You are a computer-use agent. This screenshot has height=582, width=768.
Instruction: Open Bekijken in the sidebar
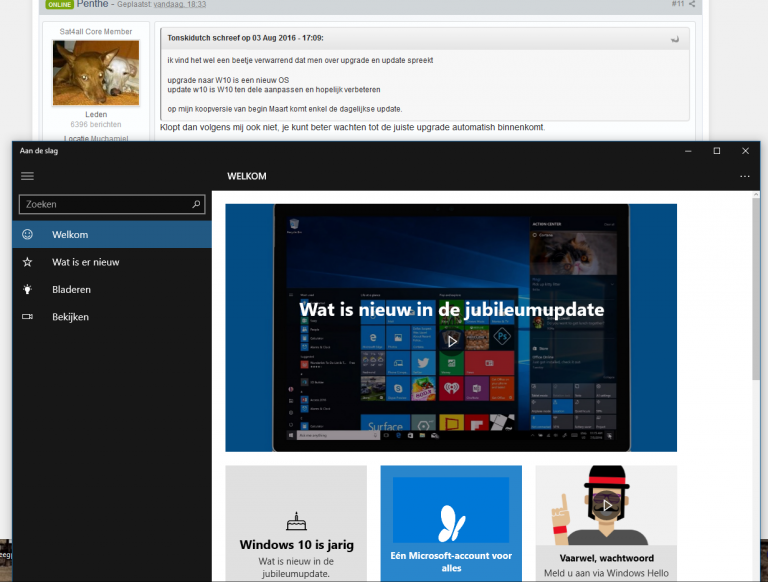point(70,317)
